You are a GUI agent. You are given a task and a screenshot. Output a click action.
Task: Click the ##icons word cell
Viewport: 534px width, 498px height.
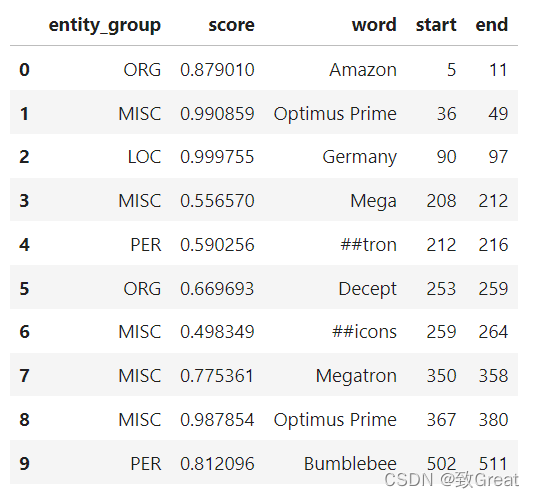(x=364, y=332)
